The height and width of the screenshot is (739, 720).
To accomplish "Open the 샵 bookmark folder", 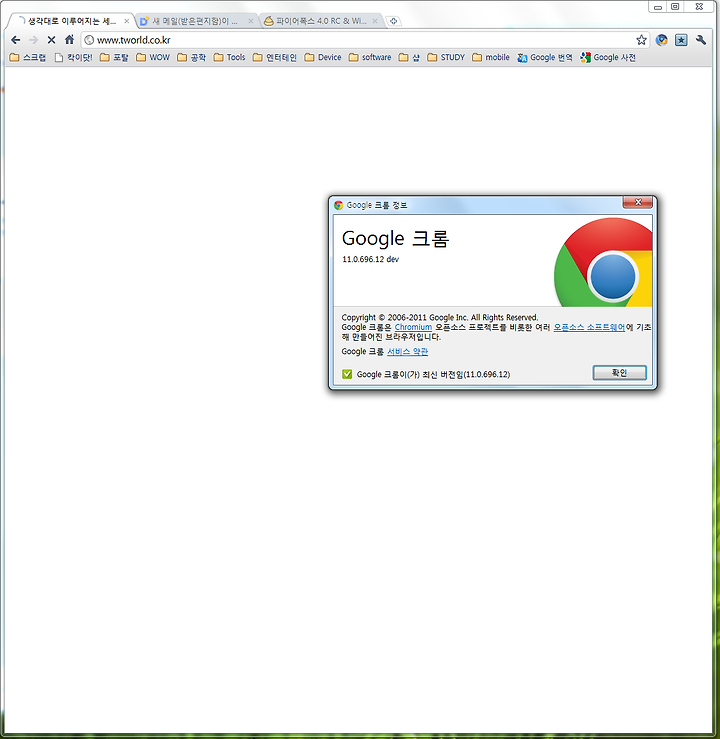I will click(x=409, y=57).
